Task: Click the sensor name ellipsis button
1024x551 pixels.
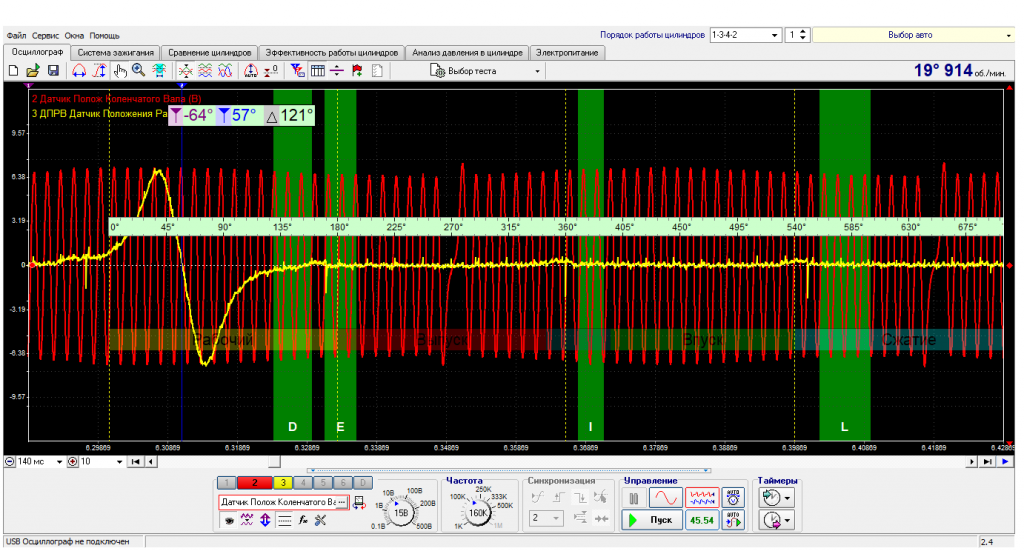Action: (x=342, y=502)
